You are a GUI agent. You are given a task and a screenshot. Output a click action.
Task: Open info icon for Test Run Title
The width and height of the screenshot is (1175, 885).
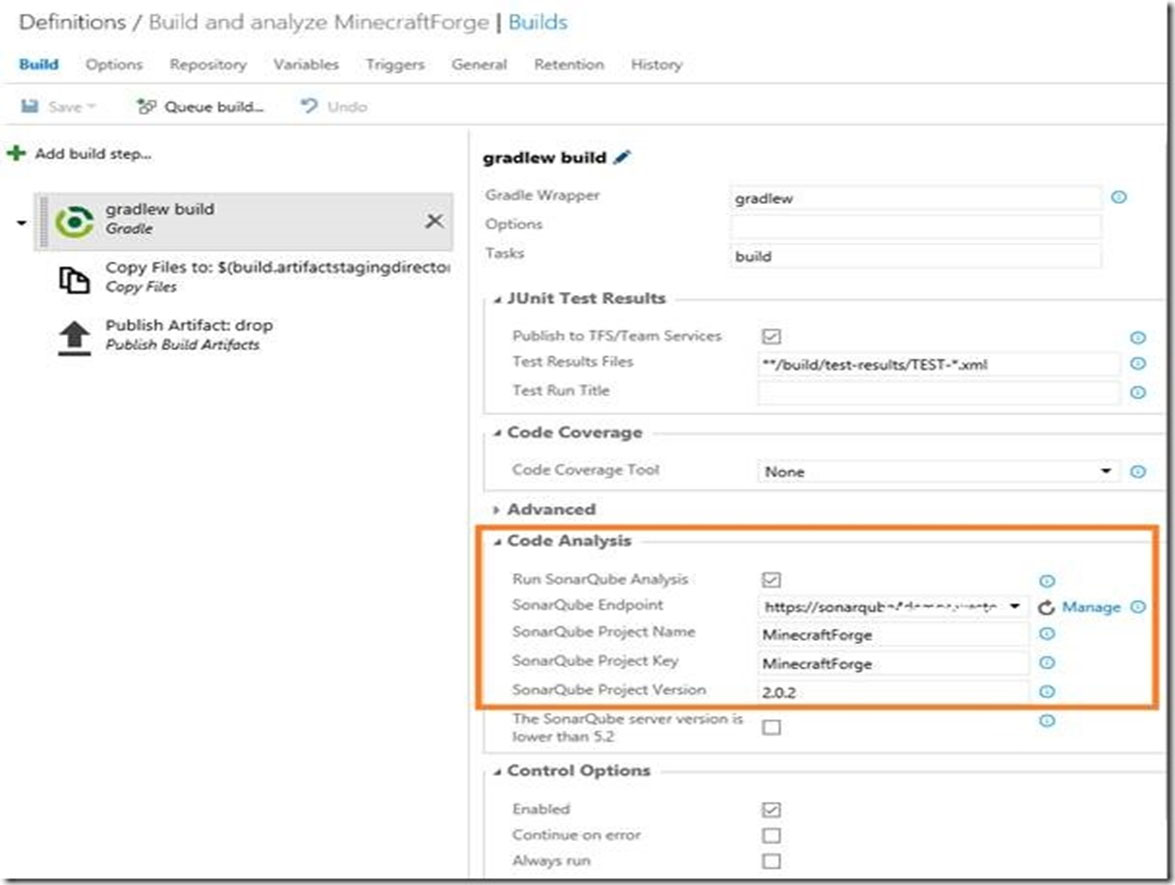(x=1138, y=392)
